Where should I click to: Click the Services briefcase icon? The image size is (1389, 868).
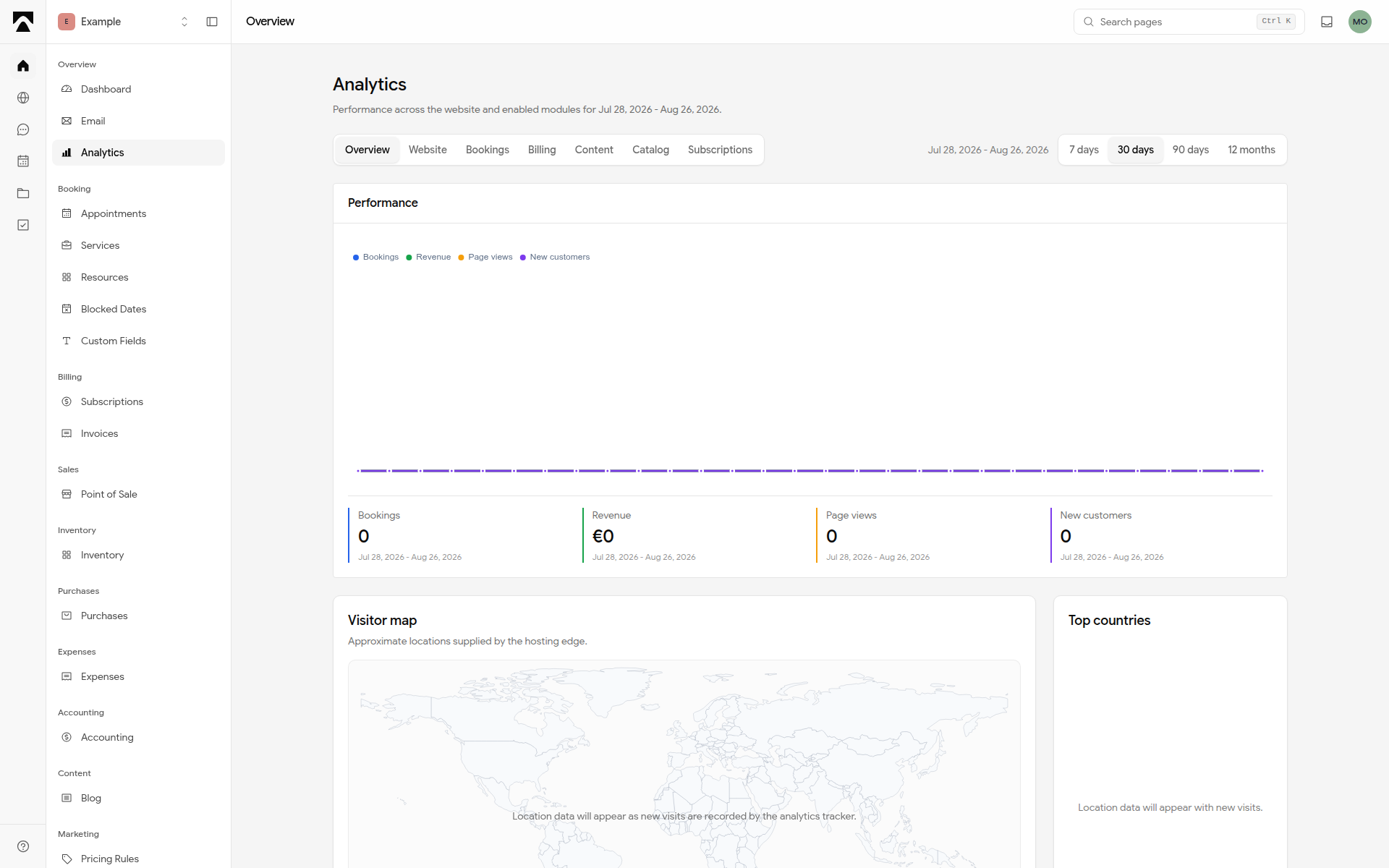click(x=67, y=245)
